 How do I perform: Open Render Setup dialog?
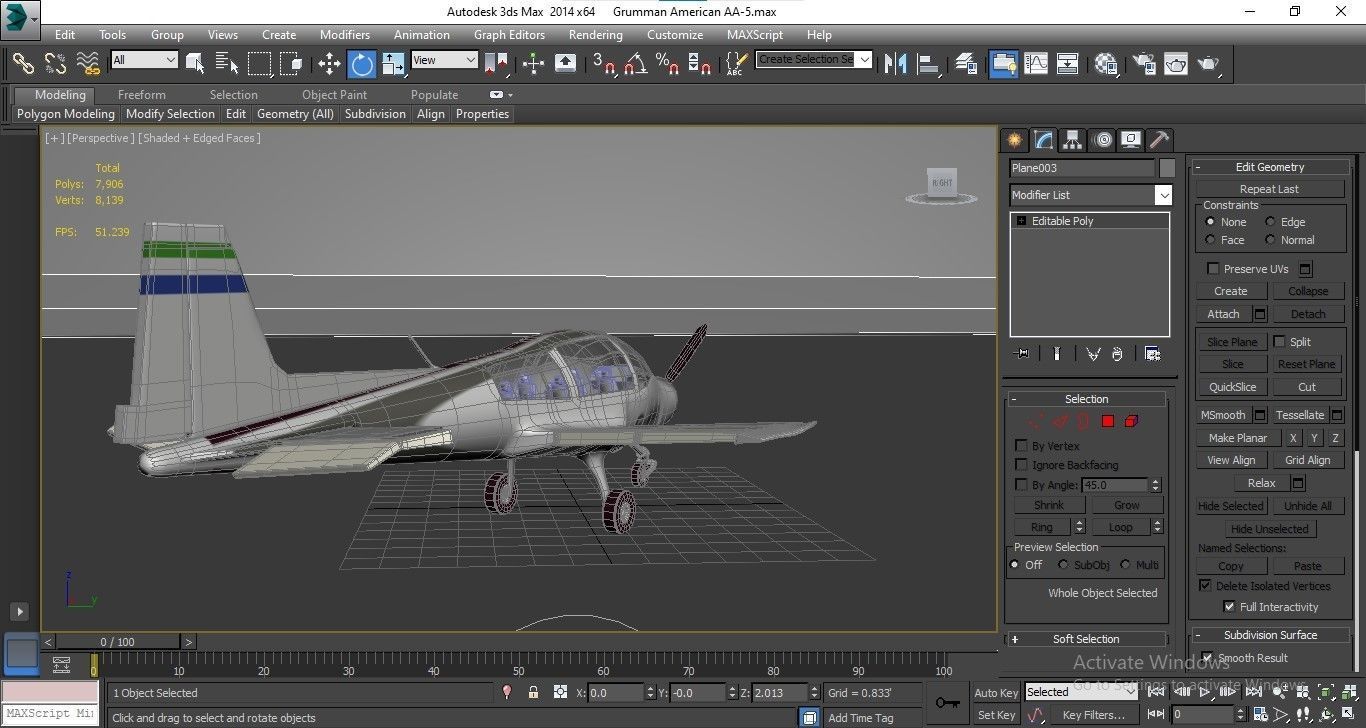[x=1144, y=63]
